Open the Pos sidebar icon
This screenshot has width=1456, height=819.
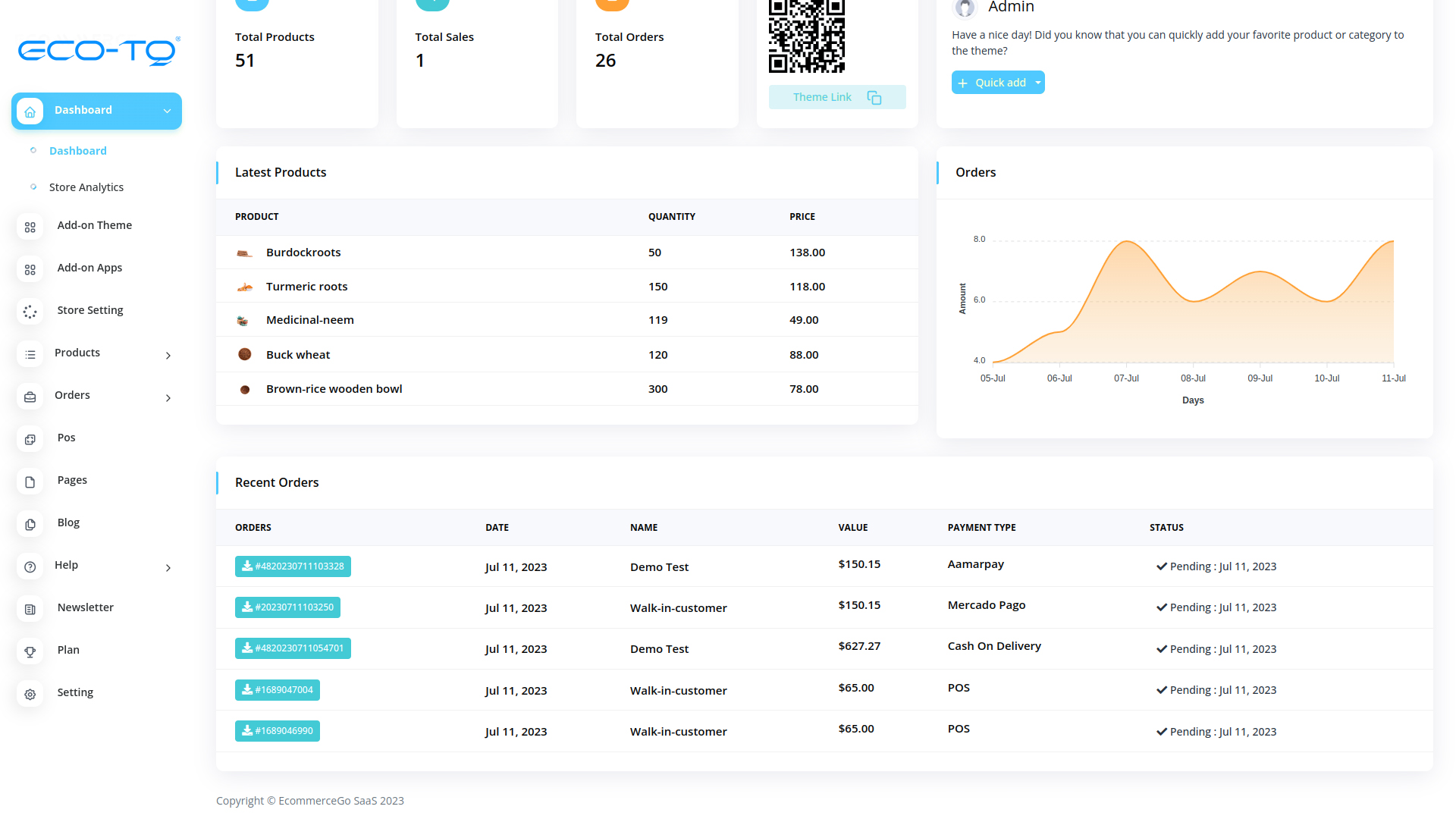[x=30, y=439]
